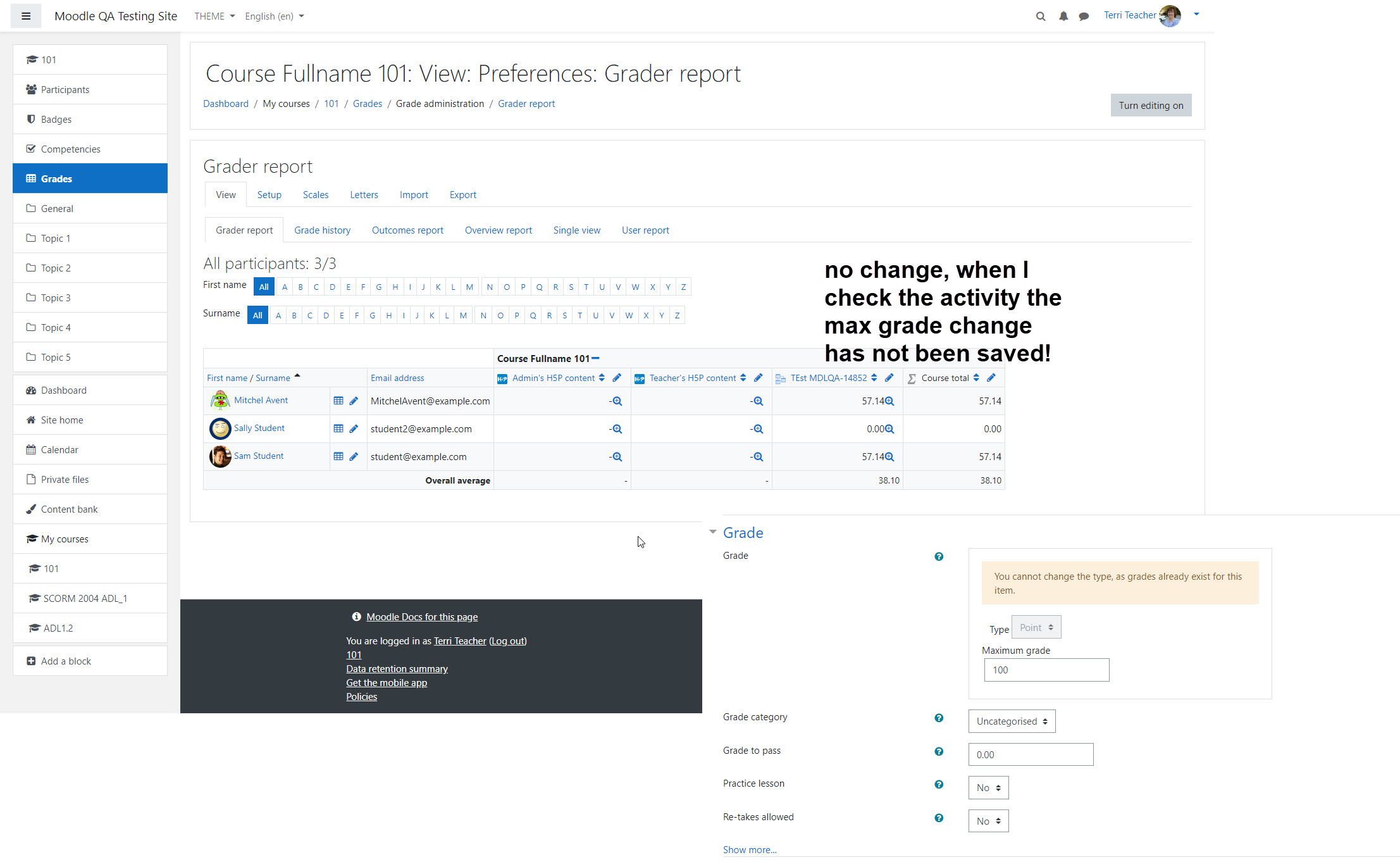Analyse Sally Student's Admin's H5P grade
This screenshot has width=1400, height=862.
pyautogui.click(x=617, y=429)
